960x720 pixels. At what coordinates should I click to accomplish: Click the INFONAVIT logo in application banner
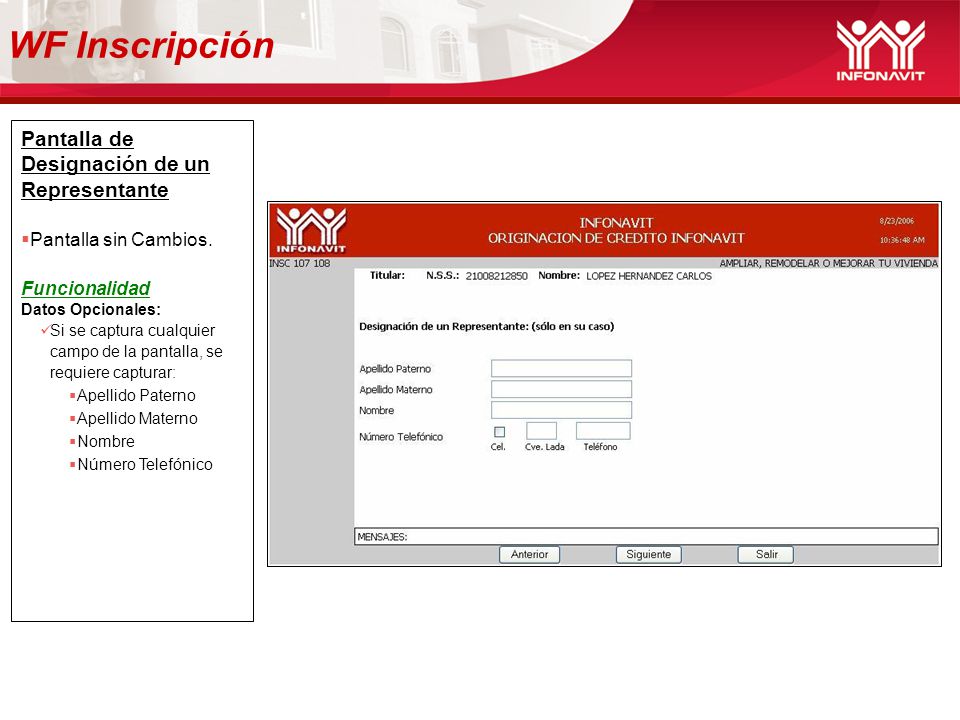coord(311,230)
